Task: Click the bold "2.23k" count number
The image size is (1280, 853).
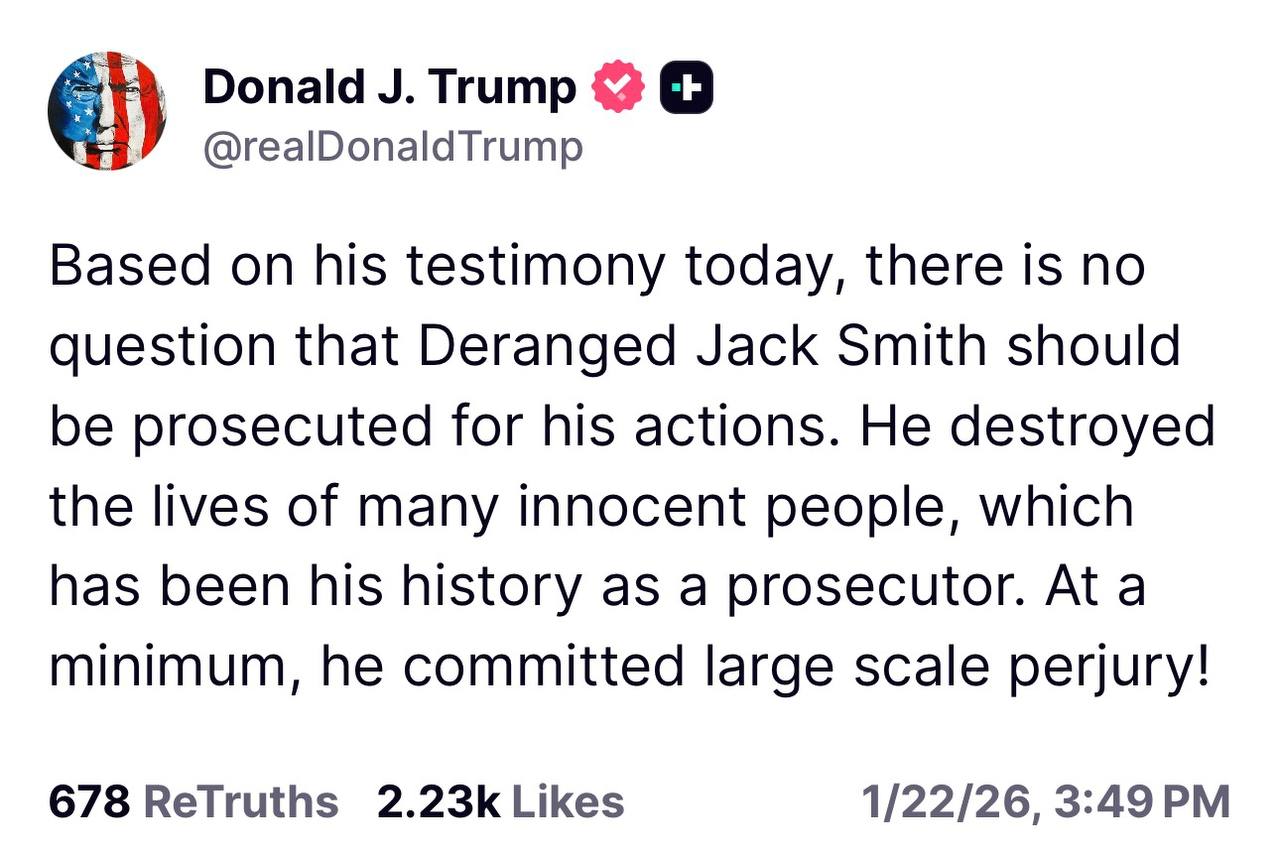Action: coord(438,801)
